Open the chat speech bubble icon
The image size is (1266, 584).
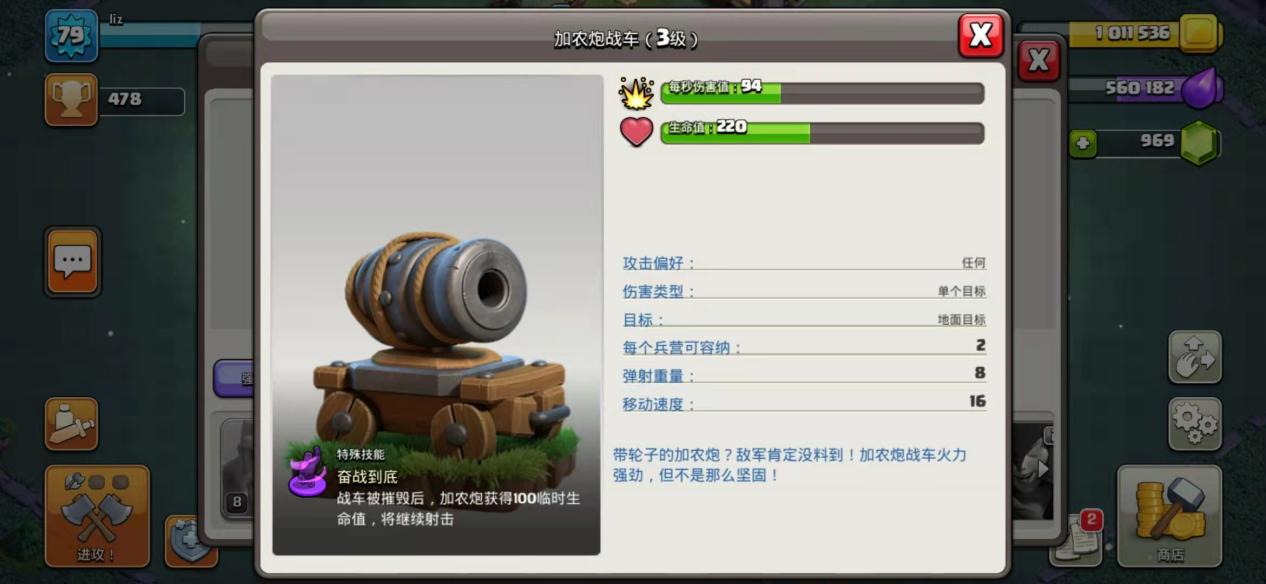(x=72, y=262)
